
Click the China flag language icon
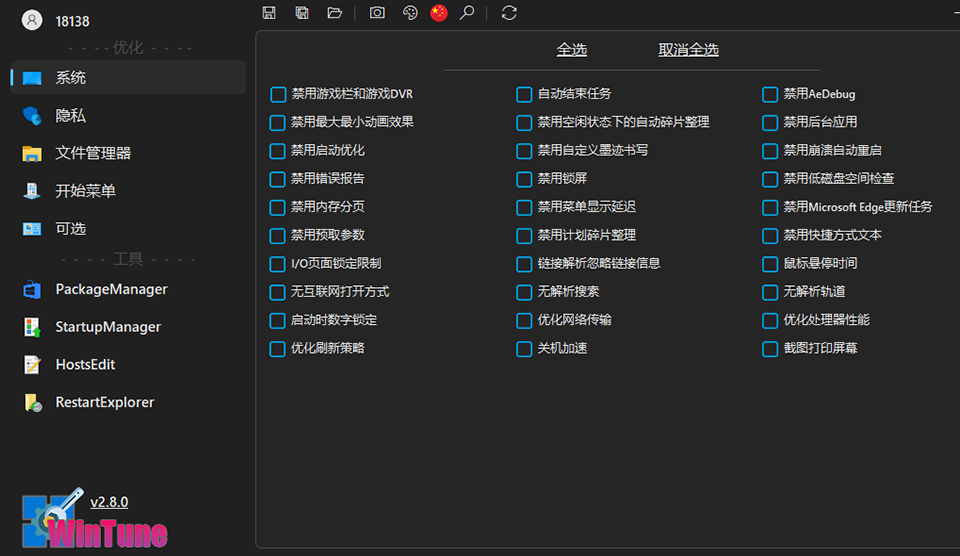coord(439,12)
